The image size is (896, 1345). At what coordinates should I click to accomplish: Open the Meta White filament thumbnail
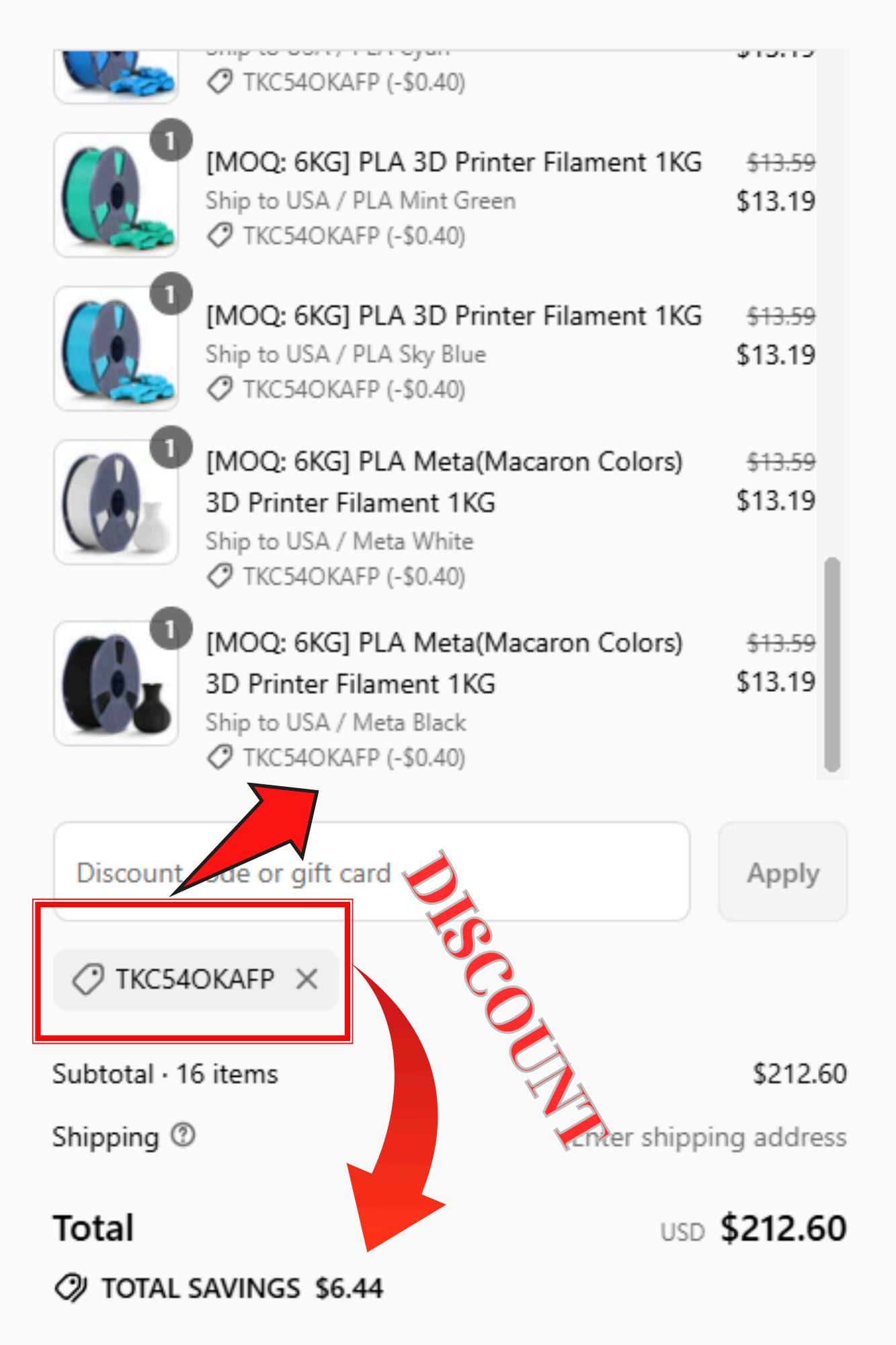click(116, 502)
